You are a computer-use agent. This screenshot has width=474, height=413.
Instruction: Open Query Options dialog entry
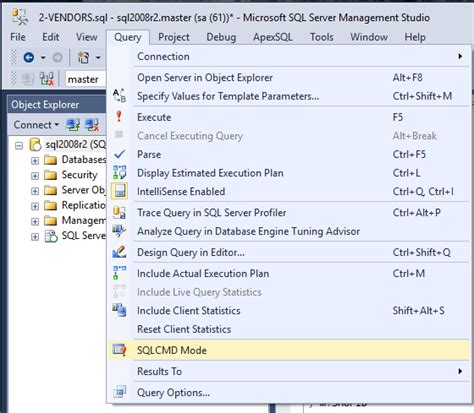click(289, 392)
